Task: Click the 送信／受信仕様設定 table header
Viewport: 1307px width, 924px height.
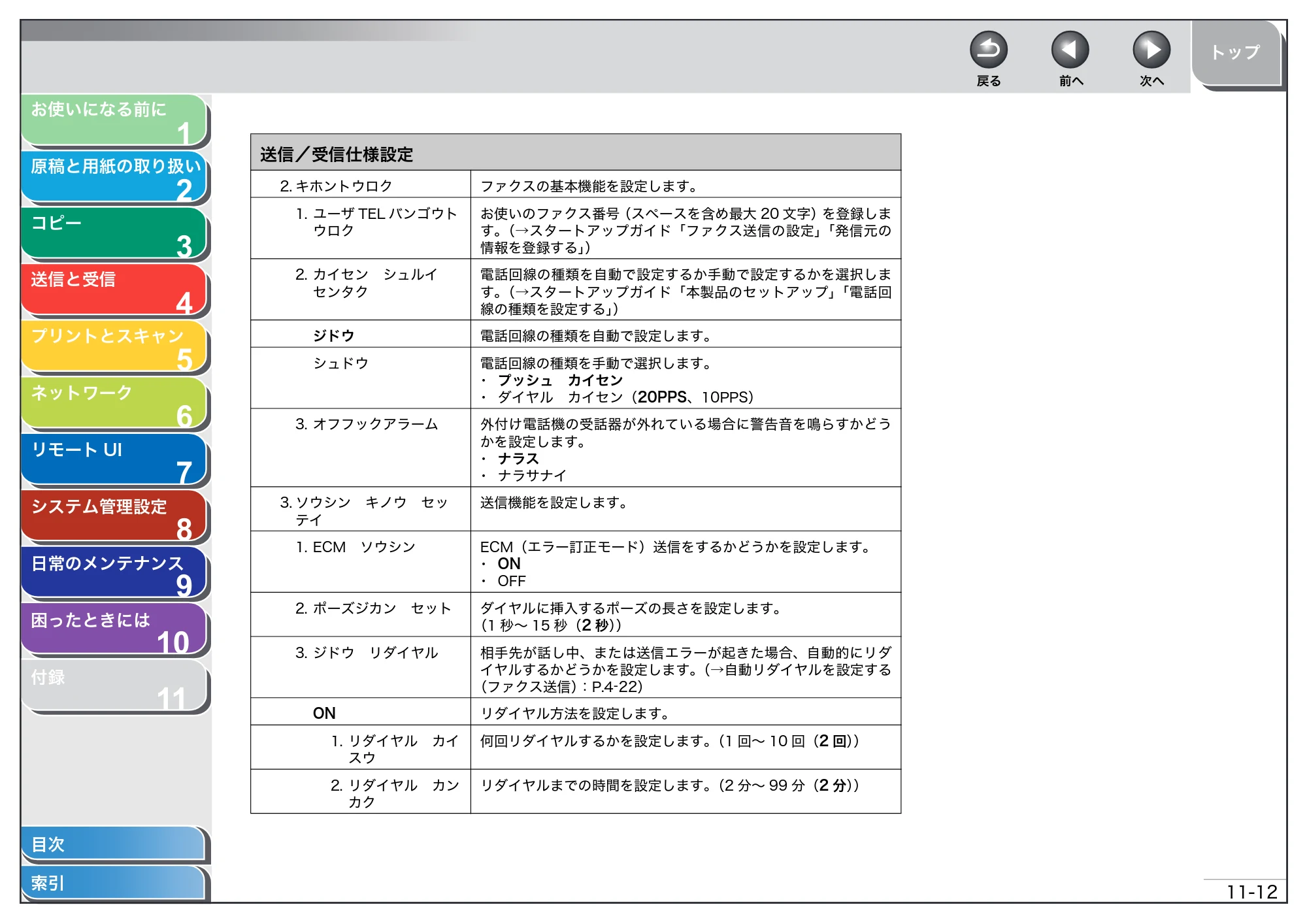Action: 576,153
